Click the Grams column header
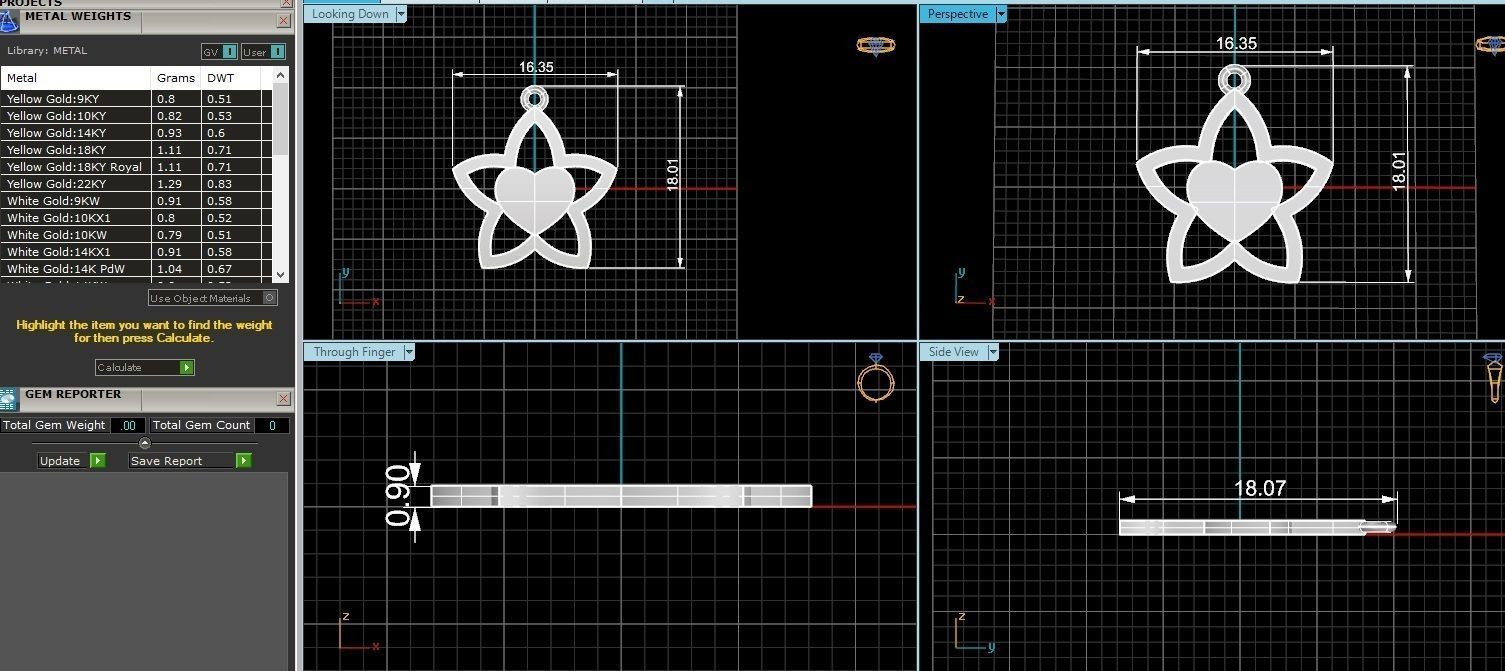Screen dimensions: 1505x671 point(176,78)
